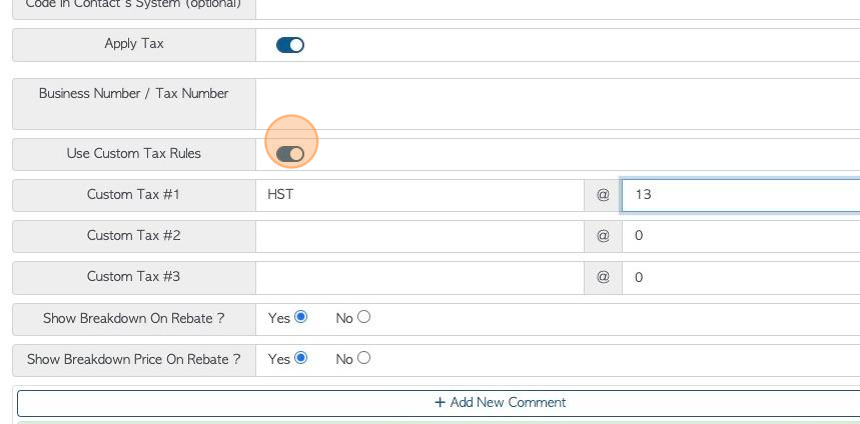This screenshot has width=860, height=424.
Task: Click the Add New Comment button
Action: click(500, 403)
